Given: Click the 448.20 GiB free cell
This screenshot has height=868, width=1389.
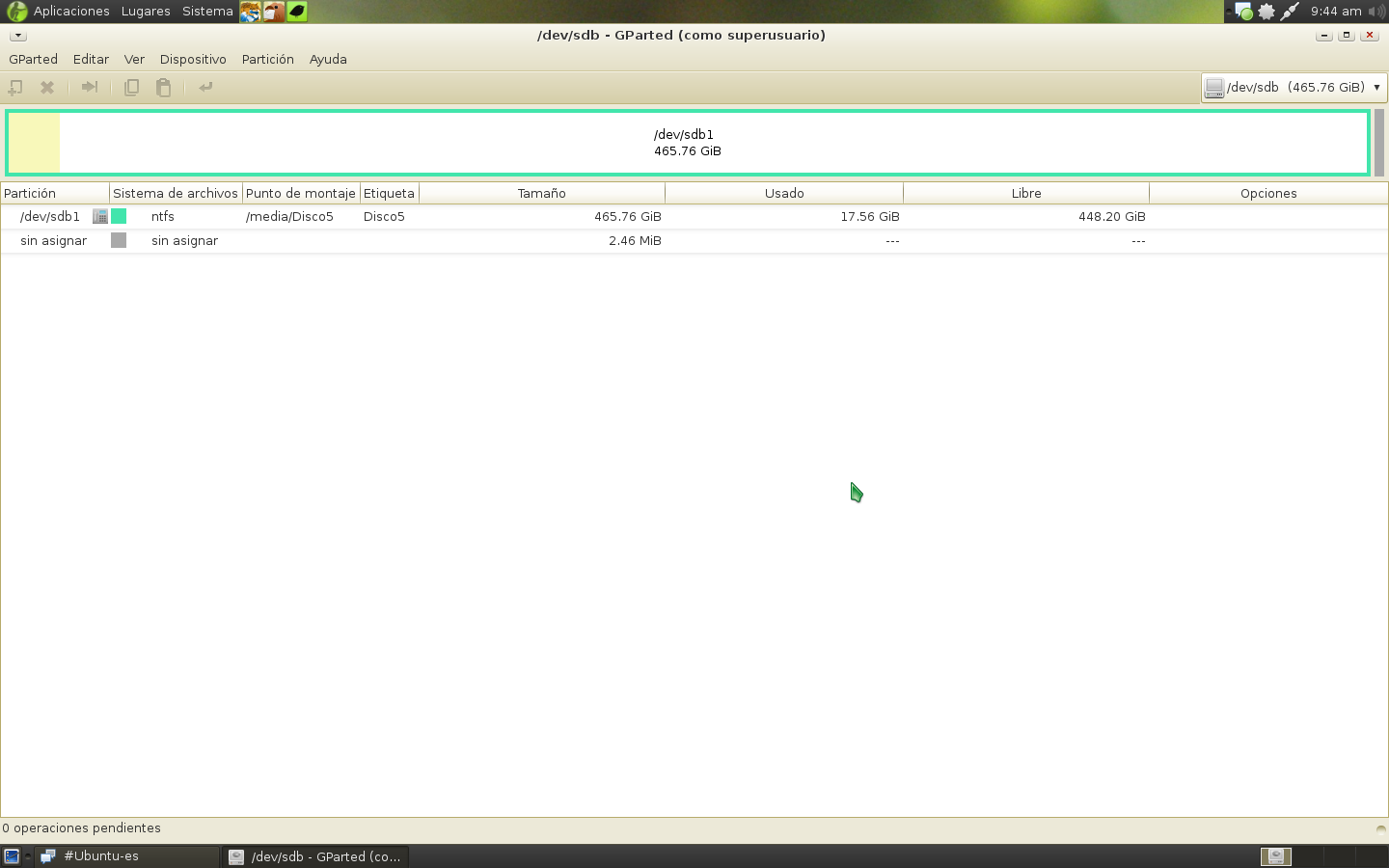Looking at the screenshot, I should [1112, 216].
